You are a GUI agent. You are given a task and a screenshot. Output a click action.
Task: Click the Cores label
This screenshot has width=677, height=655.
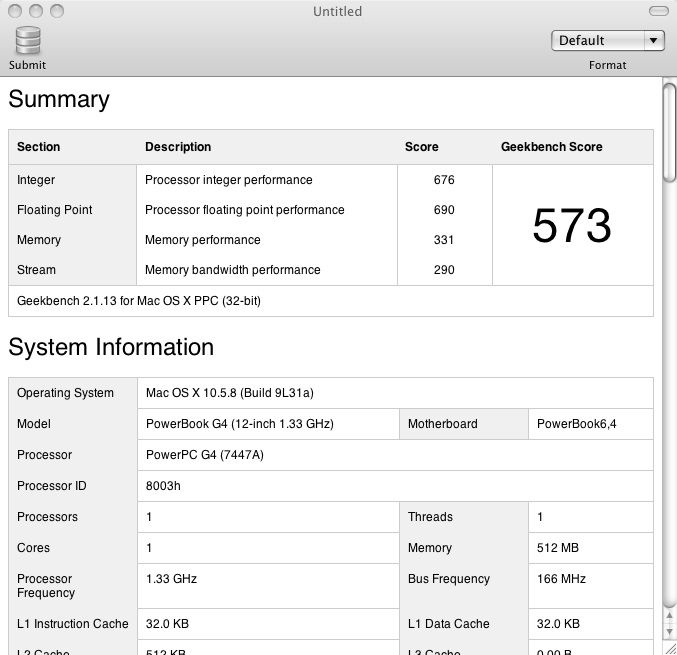(33, 548)
